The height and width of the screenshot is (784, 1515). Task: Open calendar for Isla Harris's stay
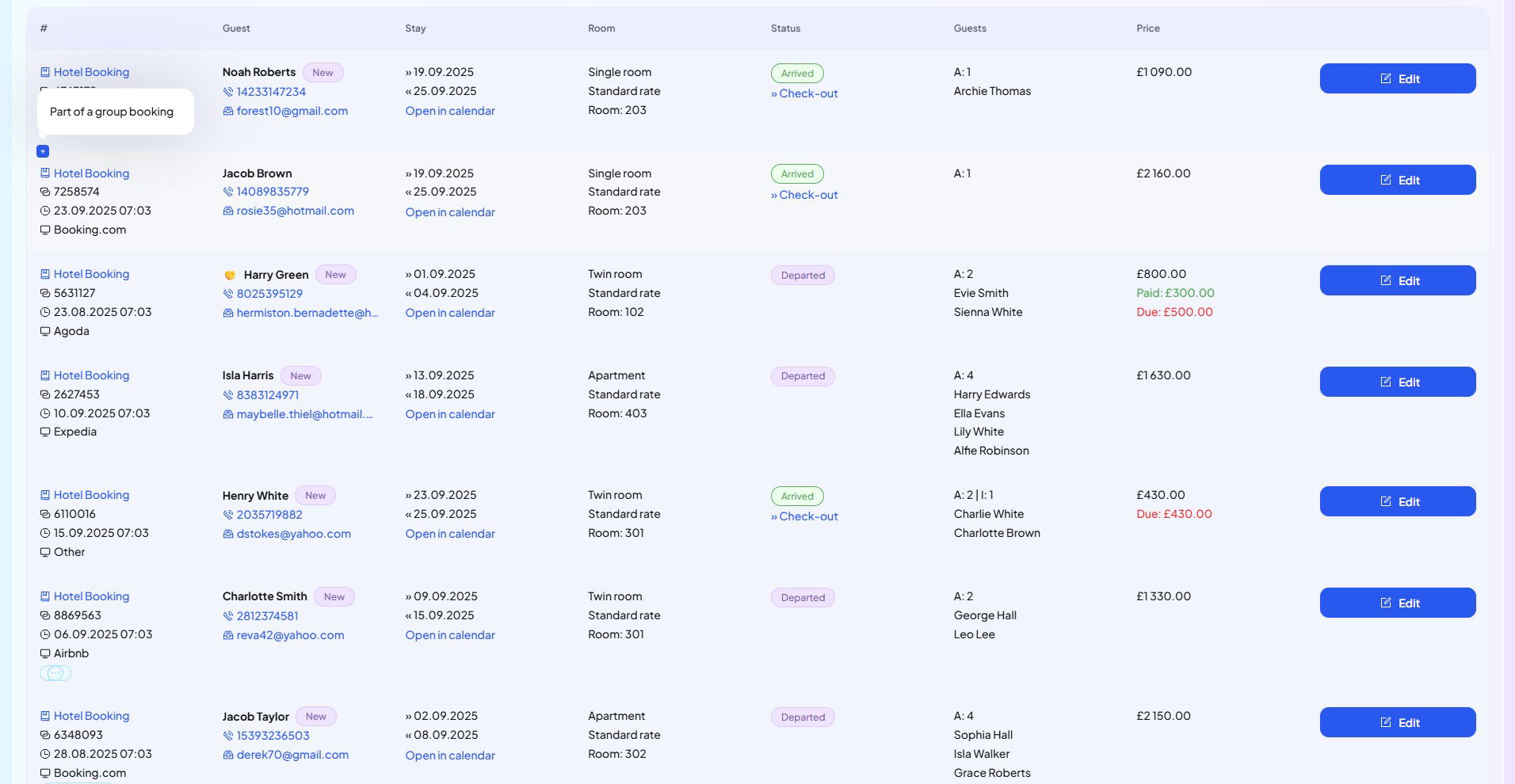450,414
